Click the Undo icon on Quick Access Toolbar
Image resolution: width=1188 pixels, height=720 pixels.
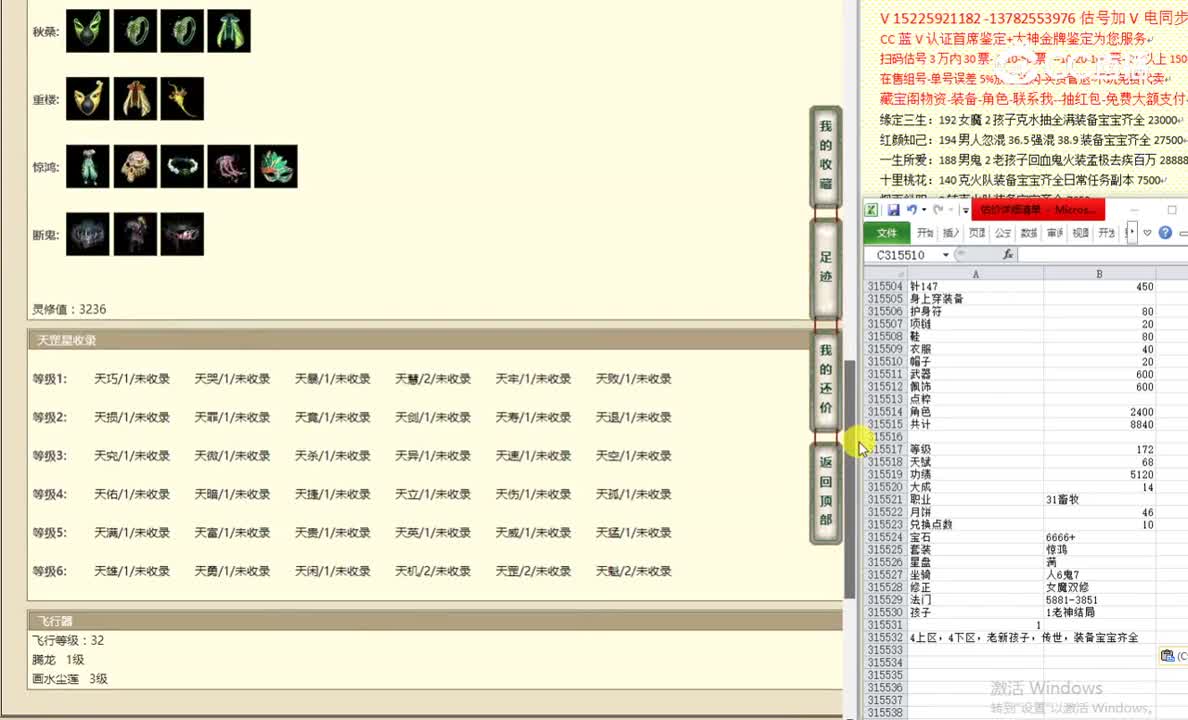912,209
